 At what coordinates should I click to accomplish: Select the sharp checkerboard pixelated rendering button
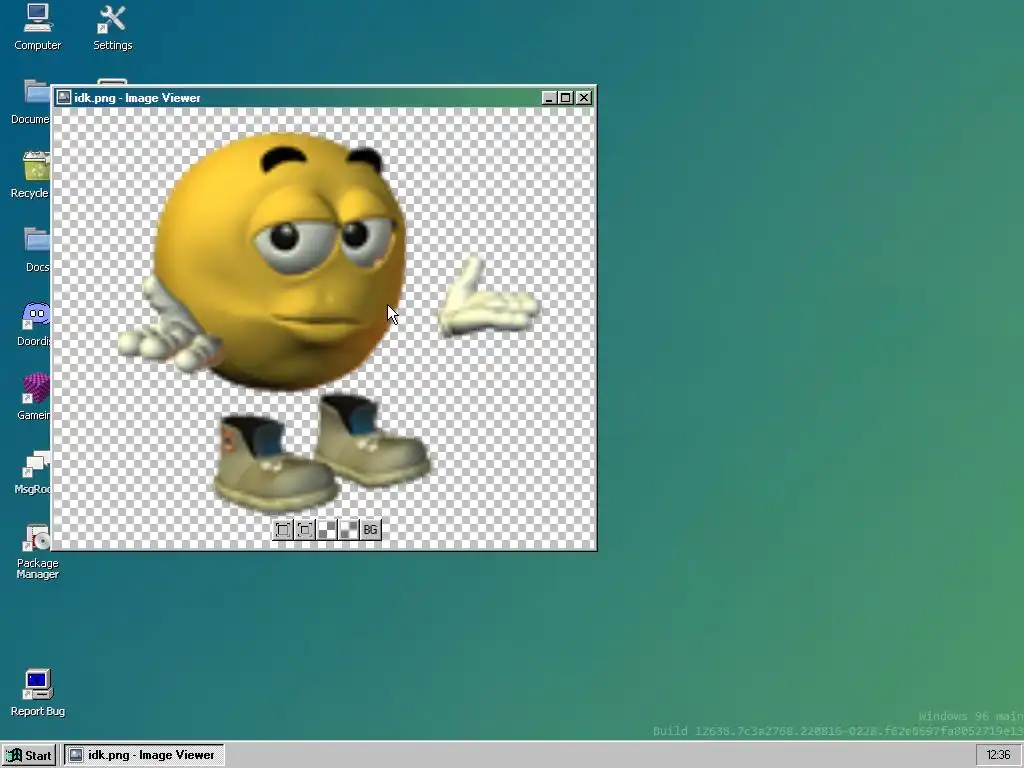(x=327, y=530)
